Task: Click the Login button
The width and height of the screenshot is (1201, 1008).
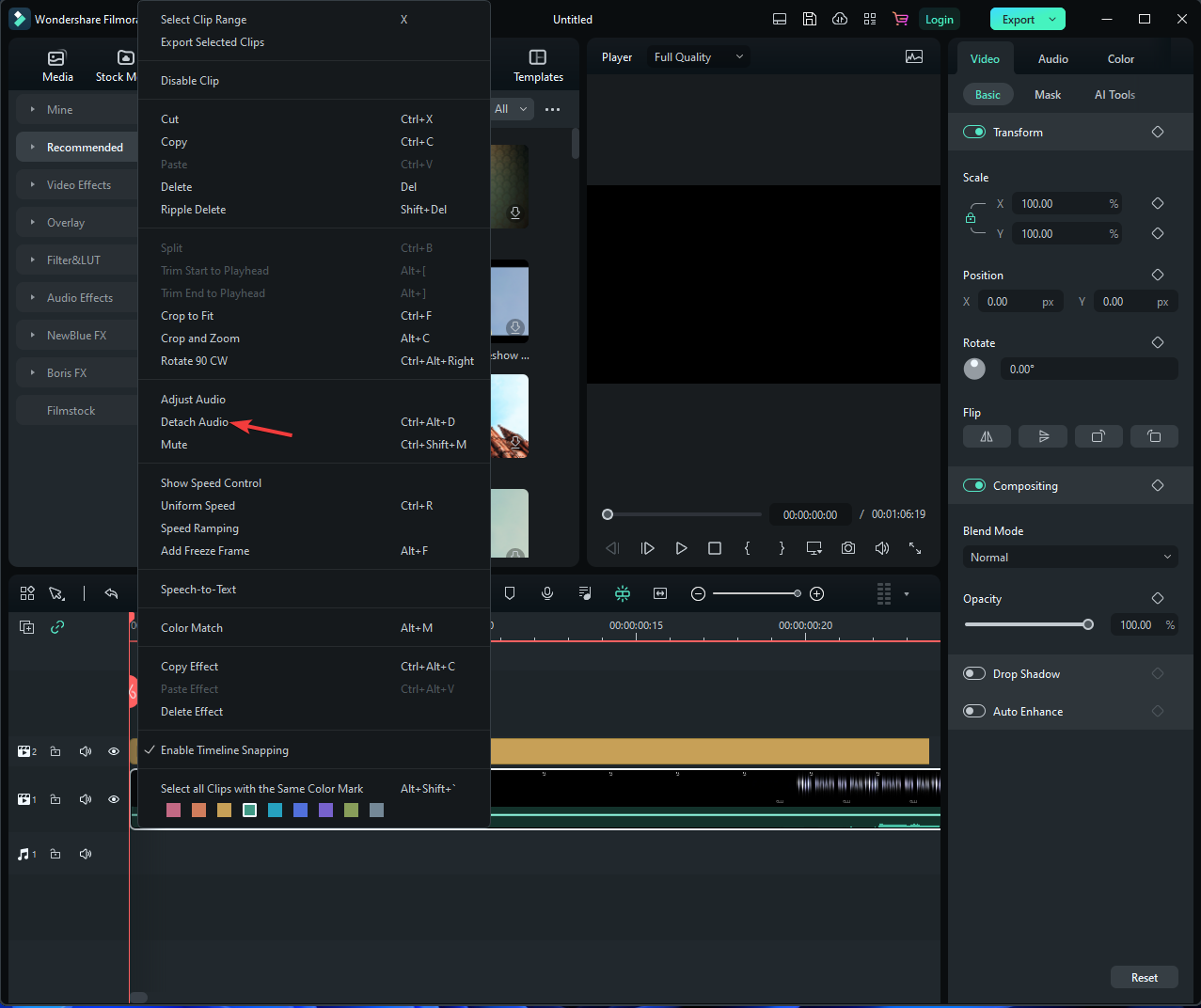Action: [940, 19]
